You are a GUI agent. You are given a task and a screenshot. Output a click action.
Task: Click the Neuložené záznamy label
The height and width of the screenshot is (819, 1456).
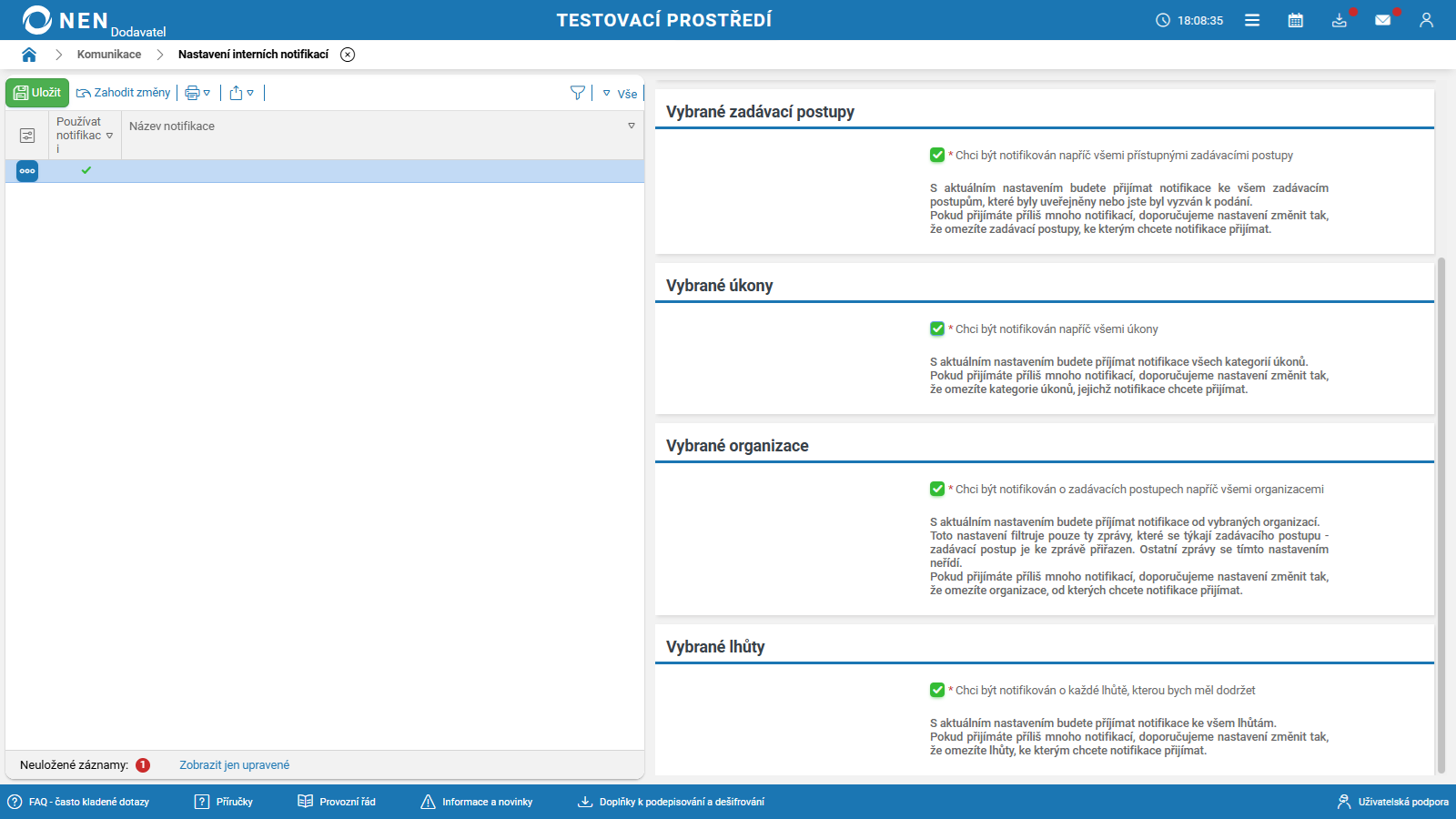(x=74, y=765)
